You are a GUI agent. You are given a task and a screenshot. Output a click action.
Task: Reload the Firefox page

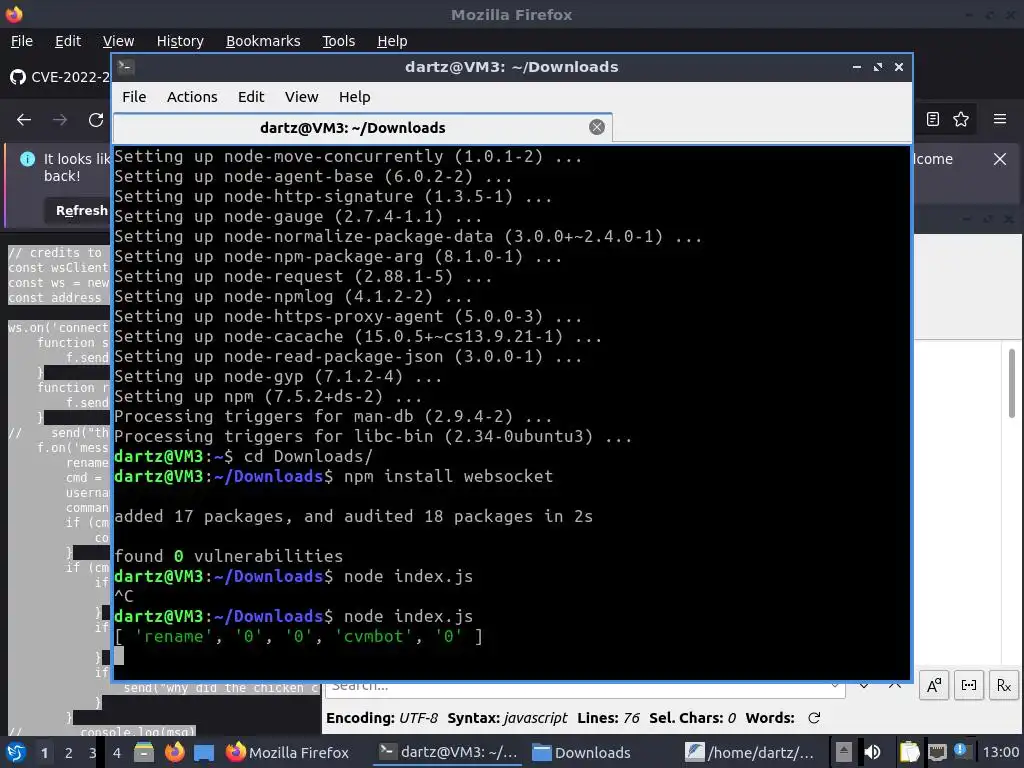96,120
